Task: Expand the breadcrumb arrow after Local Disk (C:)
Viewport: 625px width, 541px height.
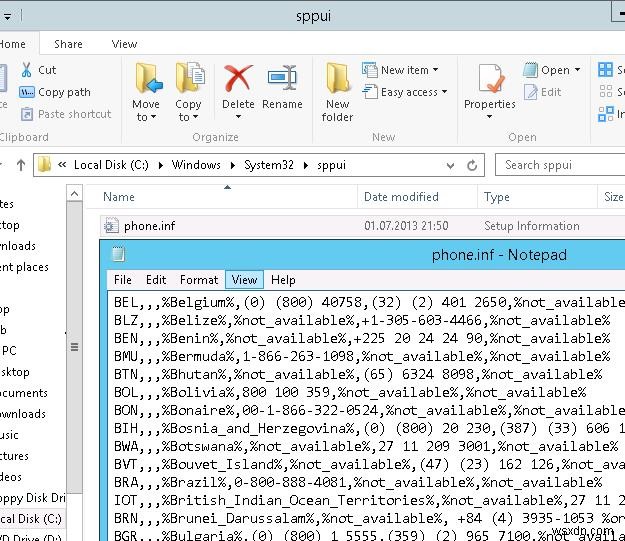Action: click(x=161, y=165)
